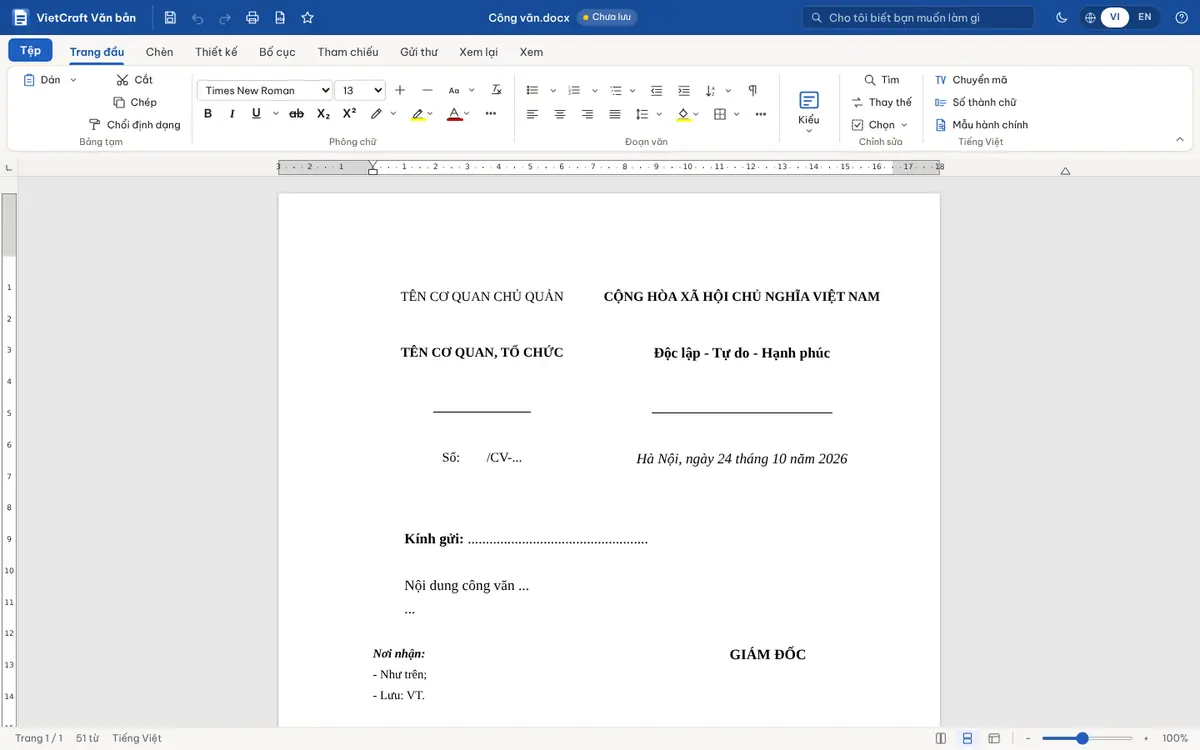Justify the paragraph text
Viewport: 1200px width, 750px height.
click(x=615, y=114)
